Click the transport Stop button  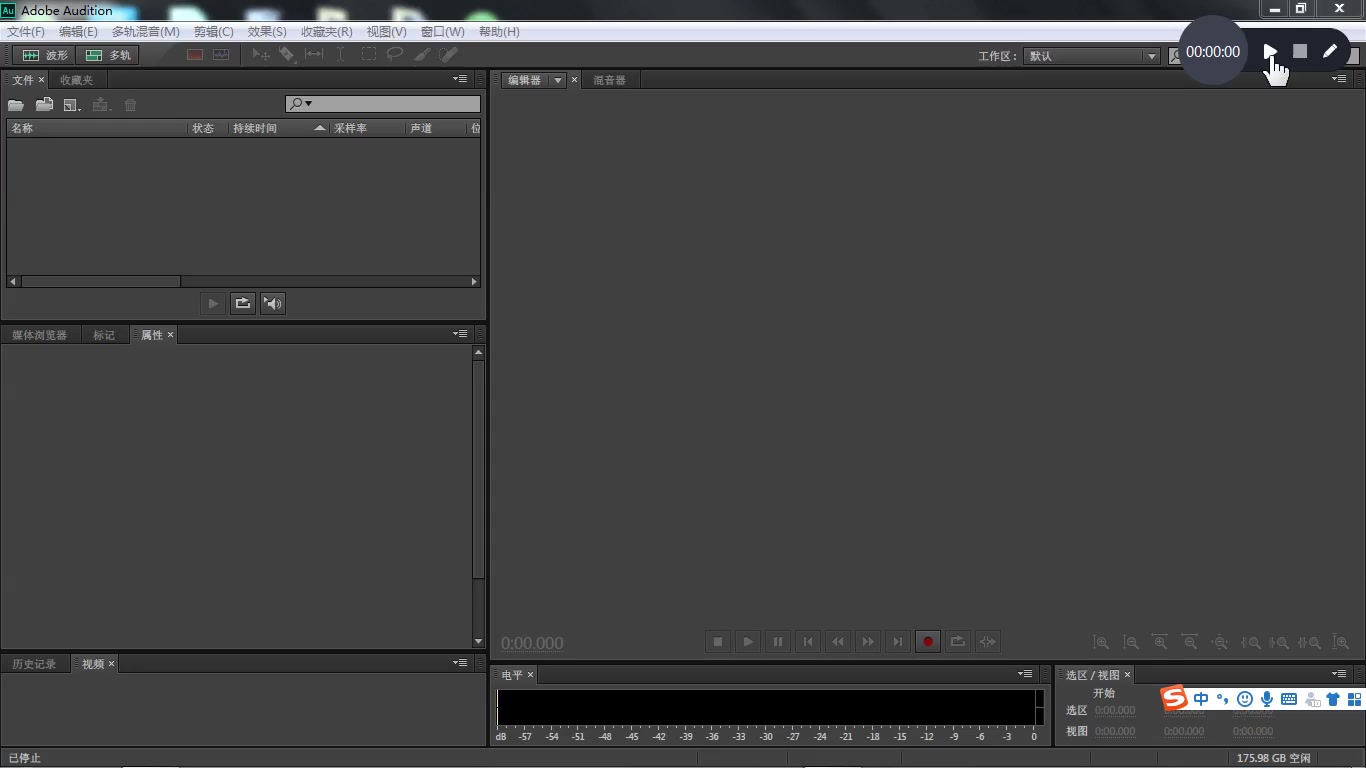click(718, 642)
